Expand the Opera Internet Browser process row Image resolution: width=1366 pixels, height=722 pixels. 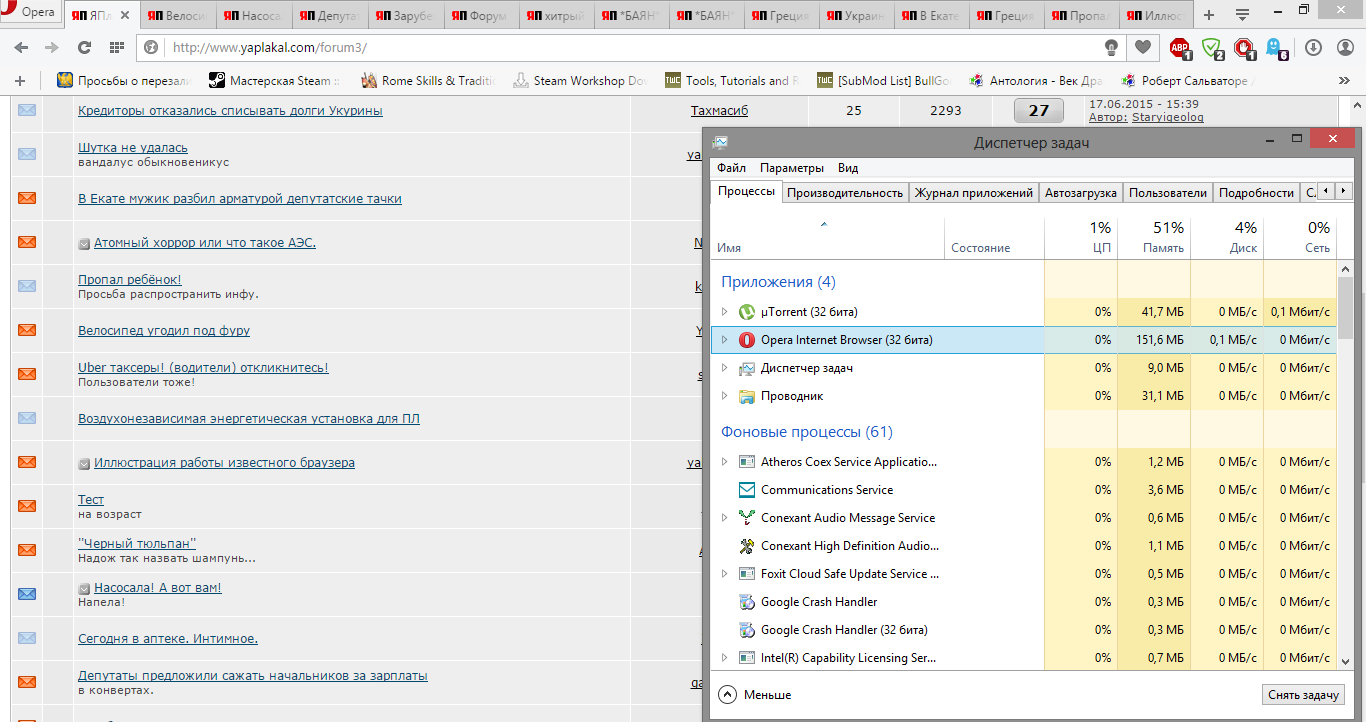pos(725,340)
